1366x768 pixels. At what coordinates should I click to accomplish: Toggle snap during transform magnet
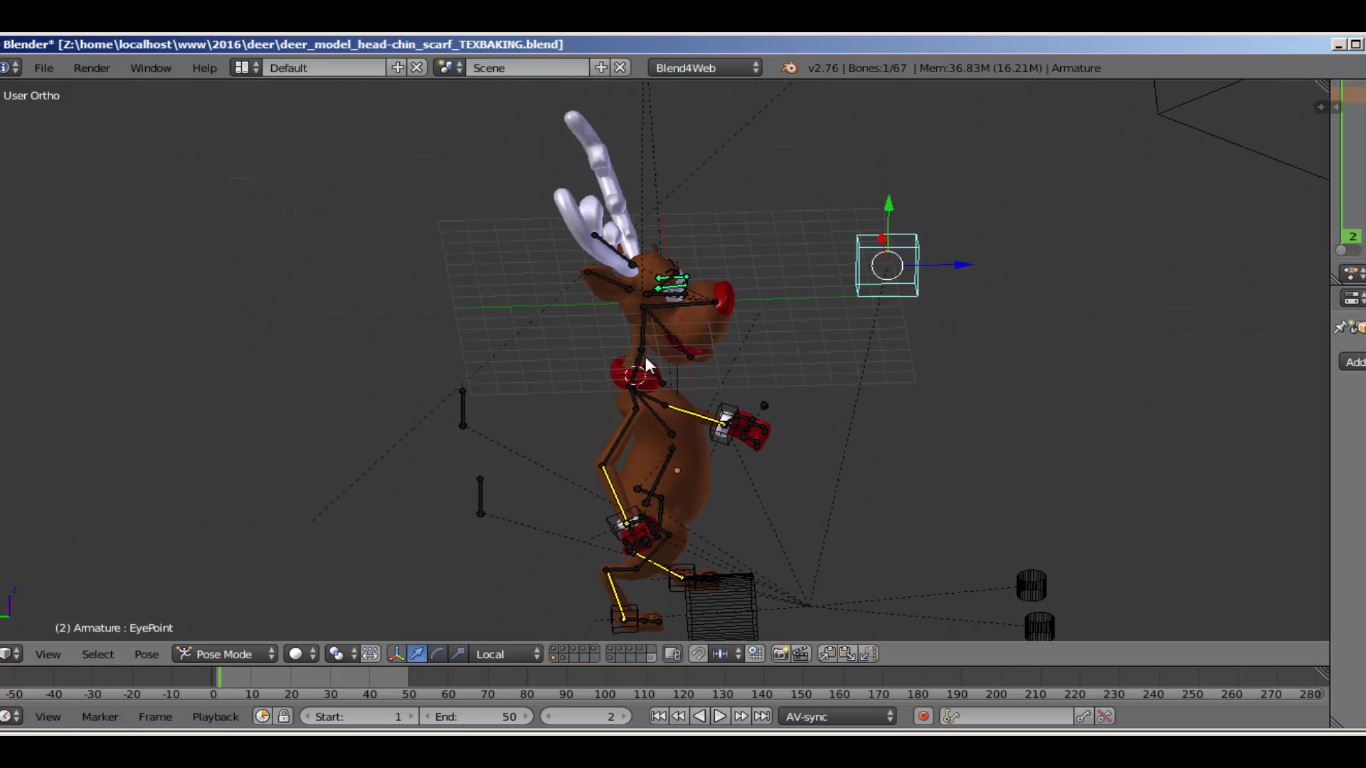pos(698,654)
